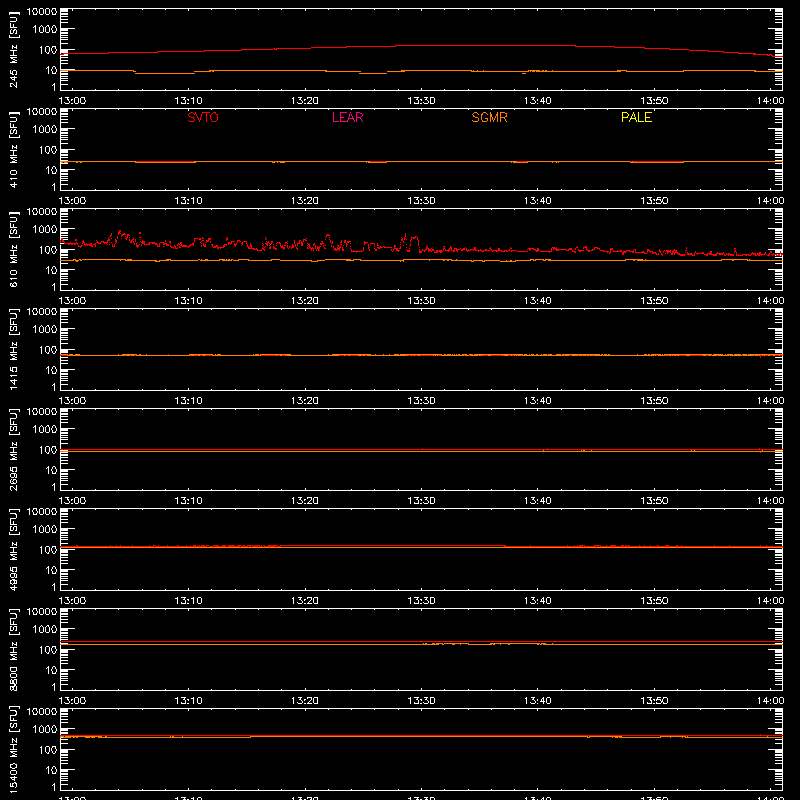Select the 1415 MHz [SFU] axis label

click(14, 349)
